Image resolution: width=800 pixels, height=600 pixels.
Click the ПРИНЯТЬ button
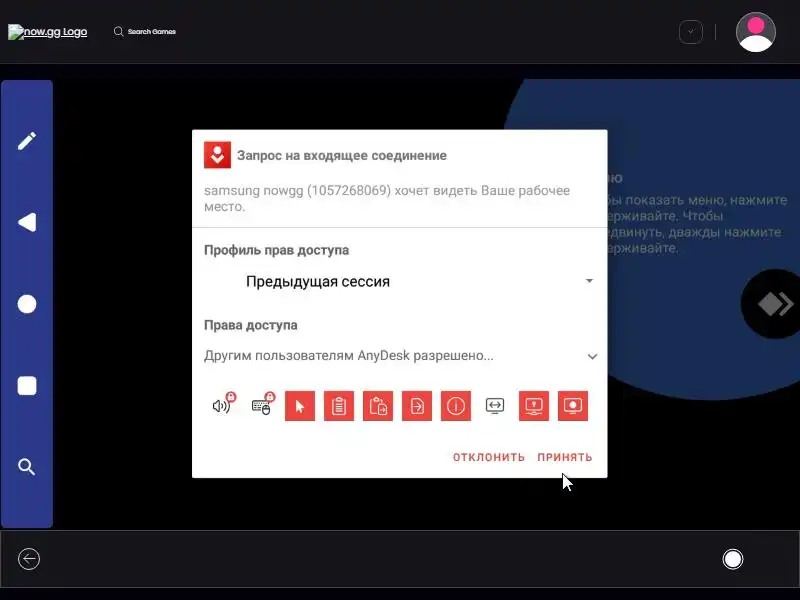pos(565,457)
